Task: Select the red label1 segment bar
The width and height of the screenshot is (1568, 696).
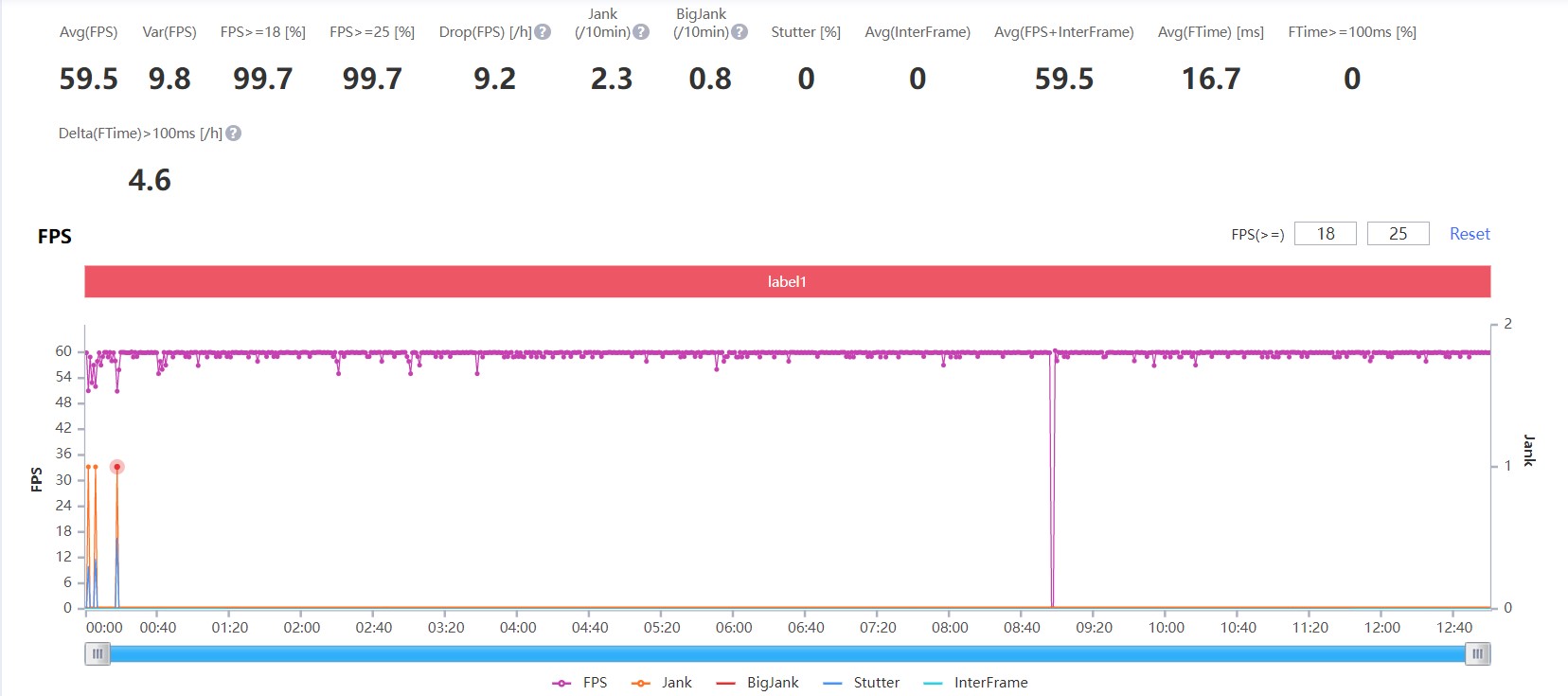Action: click(787, 281)
